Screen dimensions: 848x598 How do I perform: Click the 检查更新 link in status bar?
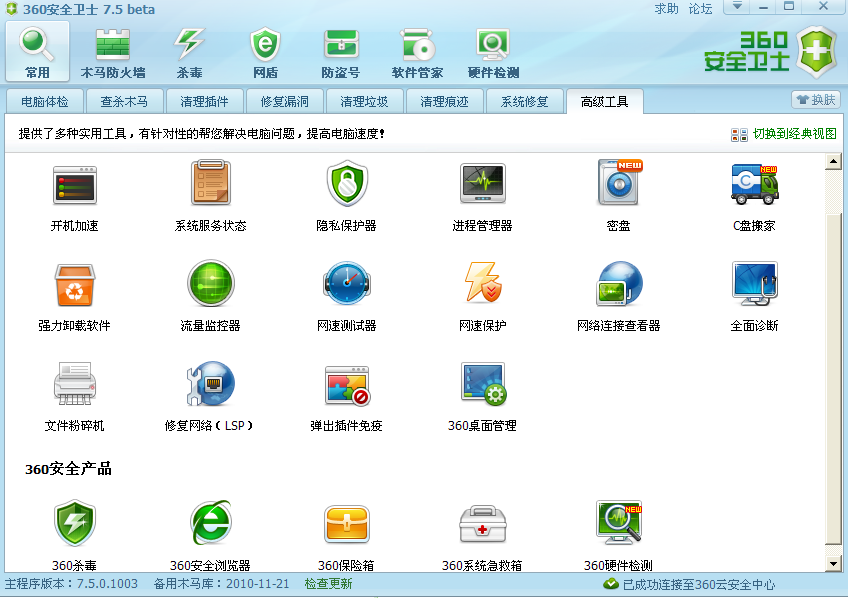pos(328,584)
